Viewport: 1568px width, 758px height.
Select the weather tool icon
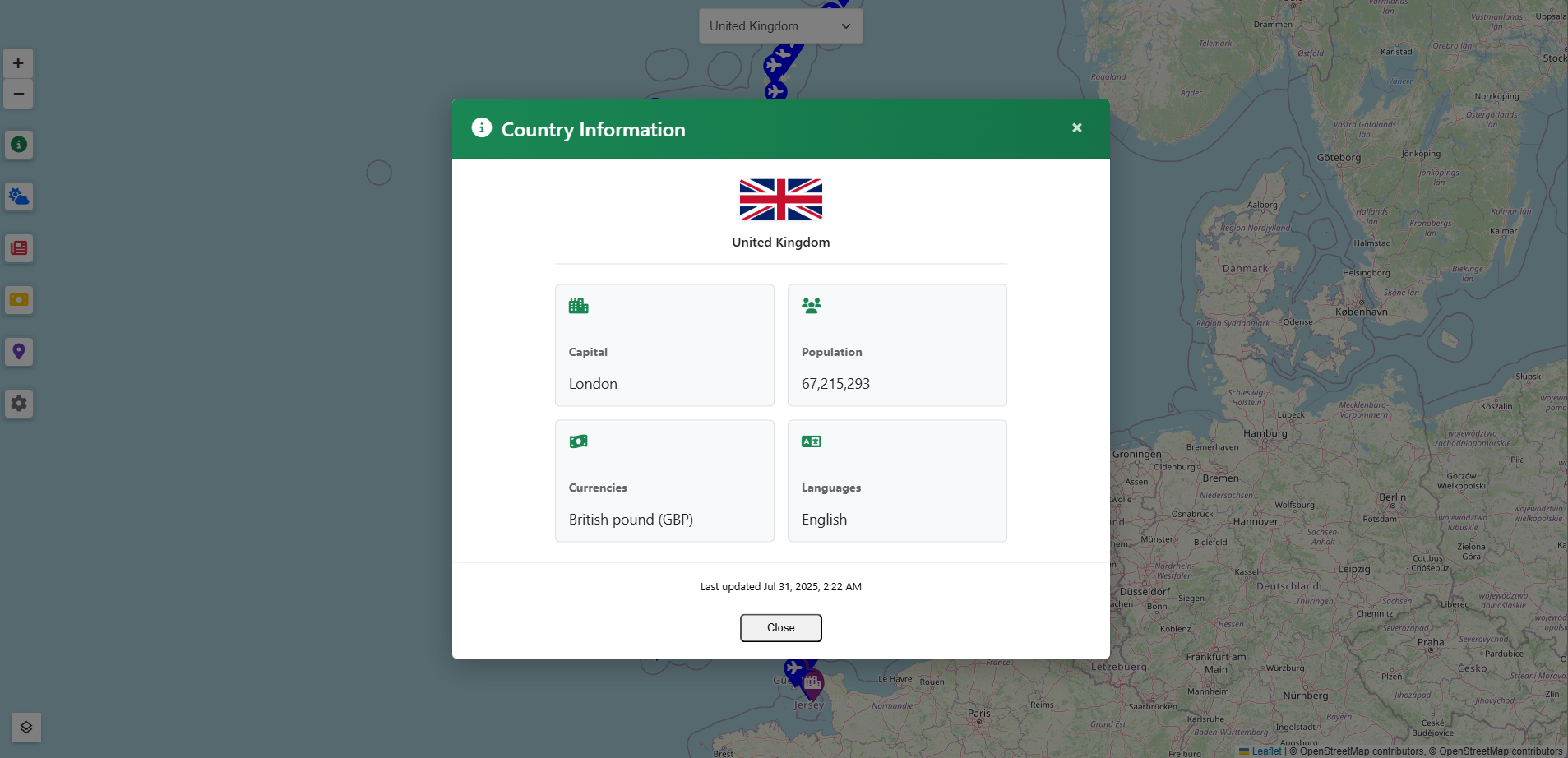(18, 196)
